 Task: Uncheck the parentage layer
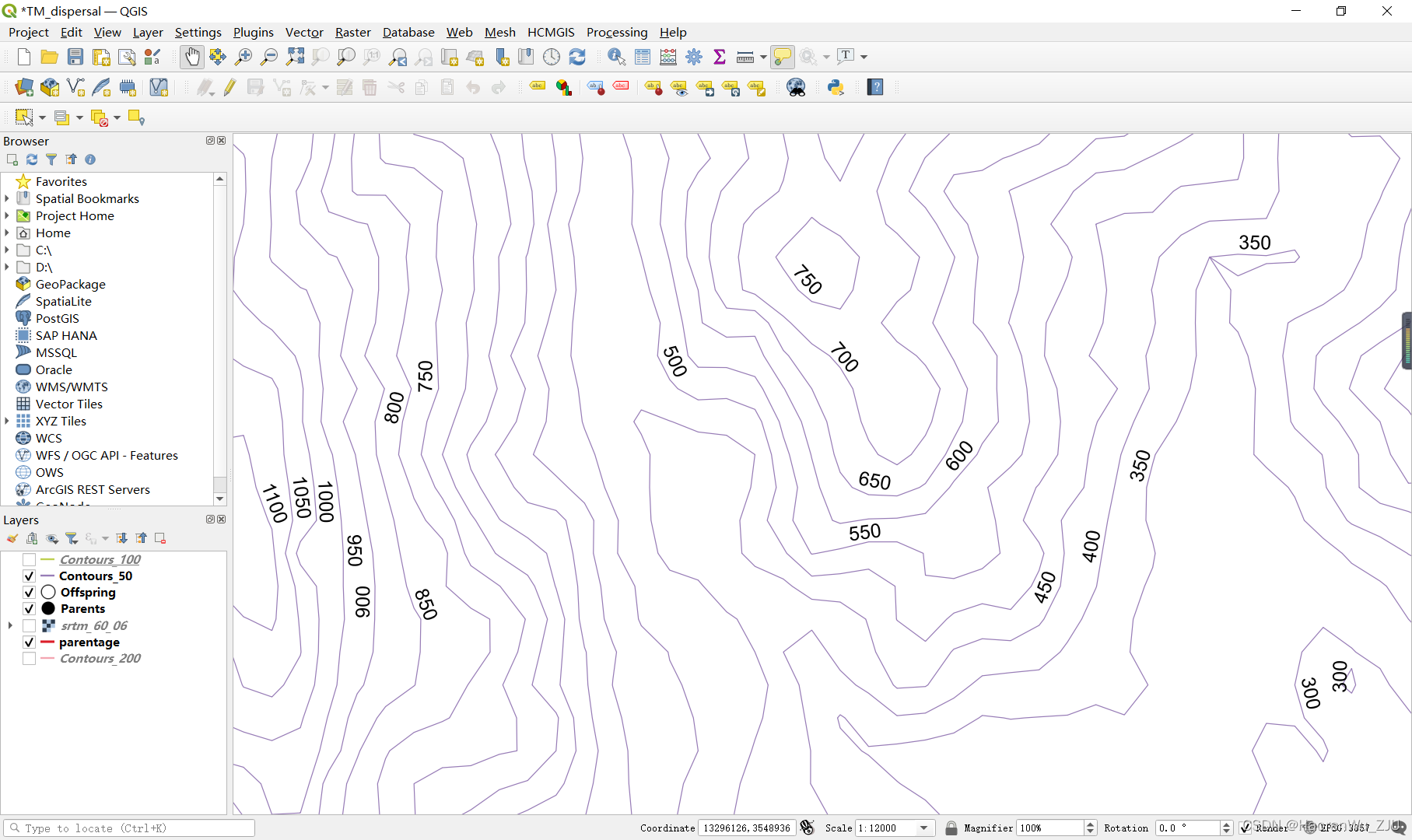29,642
